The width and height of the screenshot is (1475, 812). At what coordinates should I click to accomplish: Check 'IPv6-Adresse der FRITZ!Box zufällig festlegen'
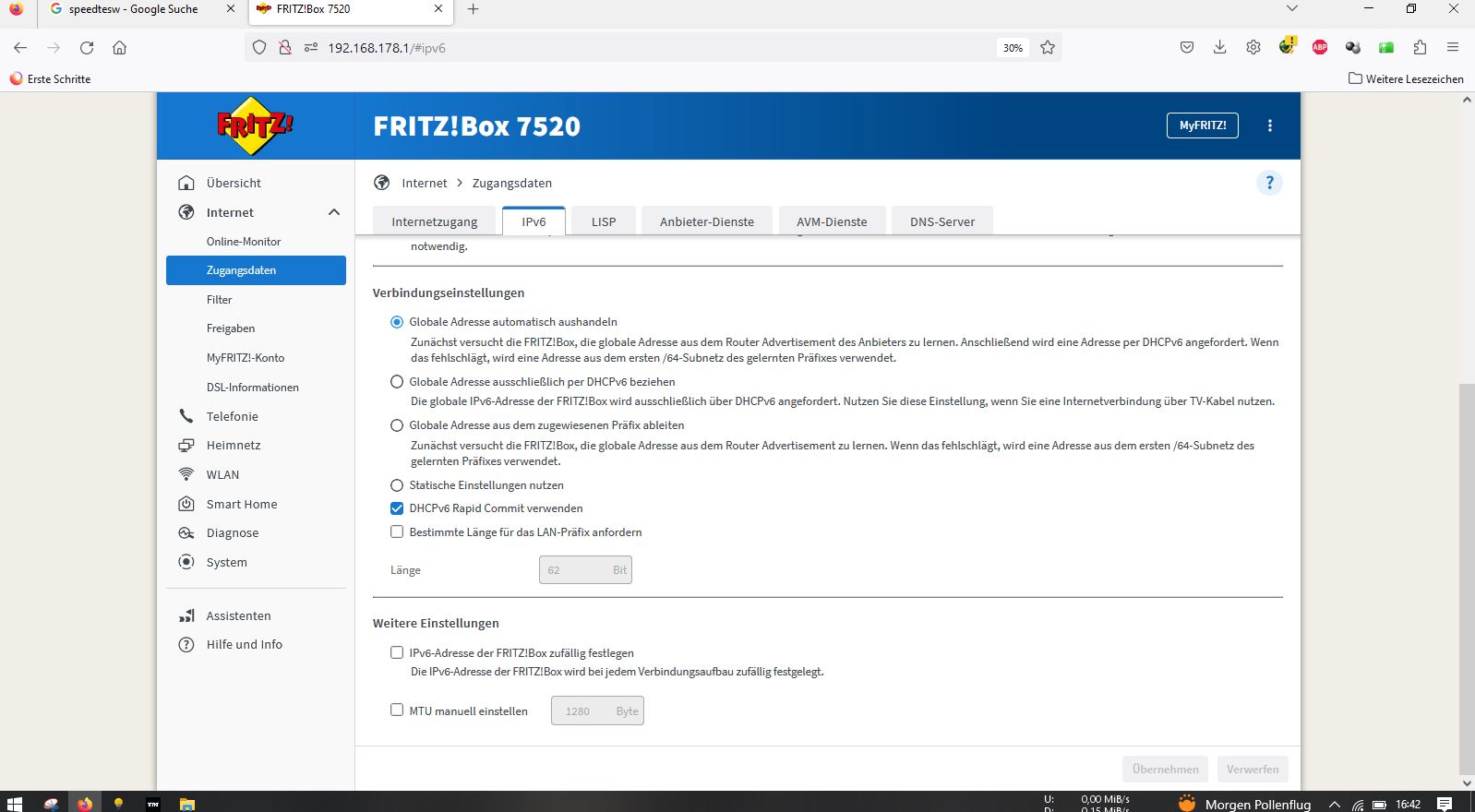pyautogui.click(x=397, y=652)
